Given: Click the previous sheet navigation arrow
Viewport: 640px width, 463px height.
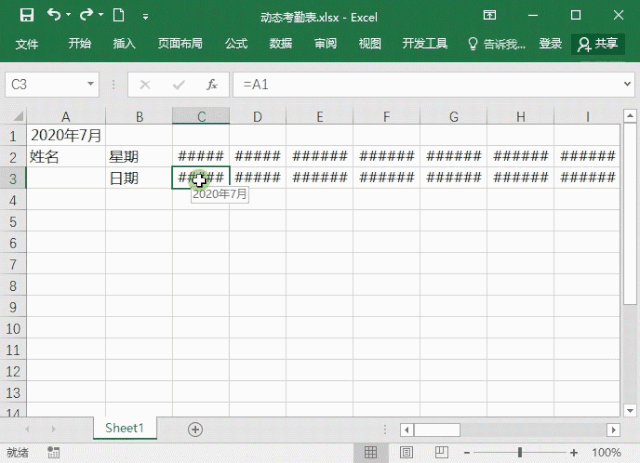Looking at the screenshot, I should (27, 429).
